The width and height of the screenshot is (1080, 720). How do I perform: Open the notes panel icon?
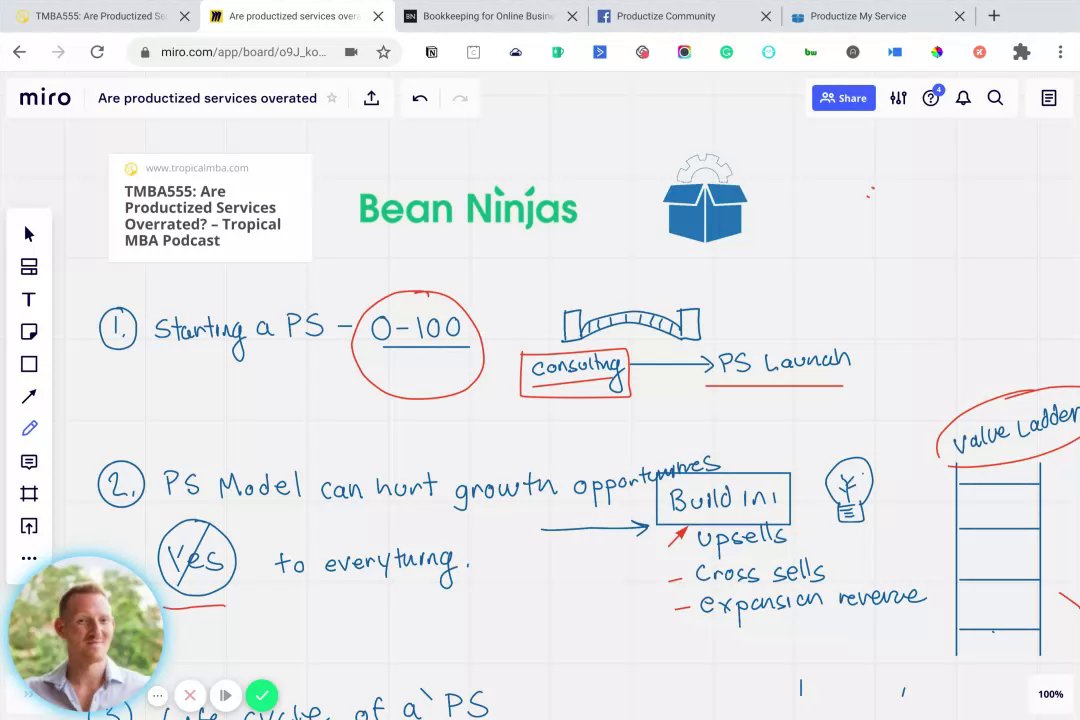tap(1049, 98)
